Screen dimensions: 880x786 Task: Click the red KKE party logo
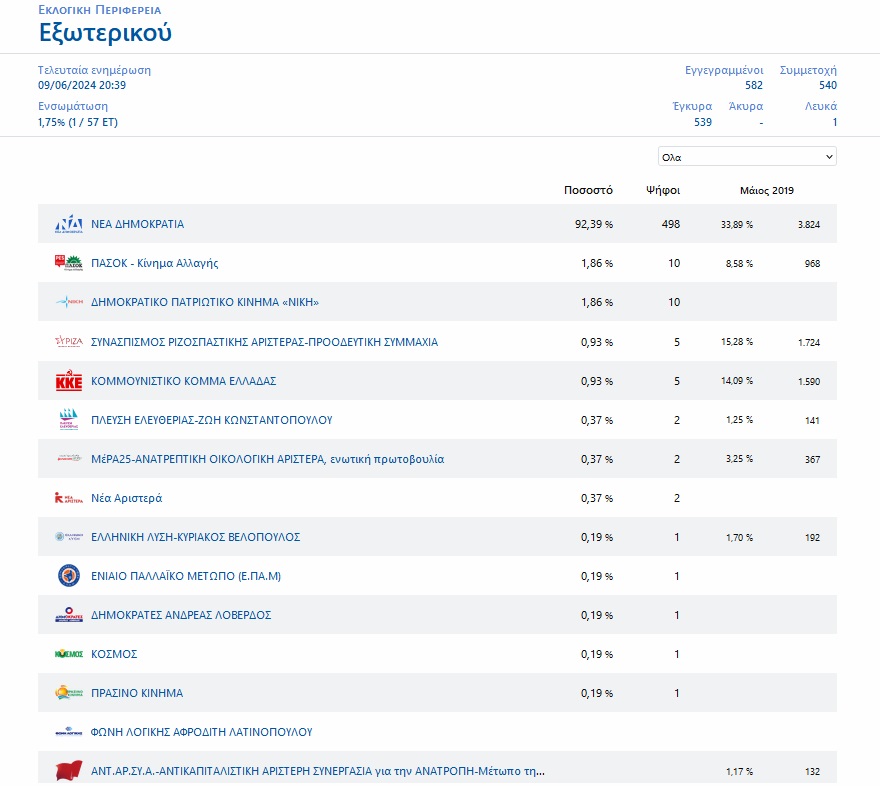click(68, 380)
